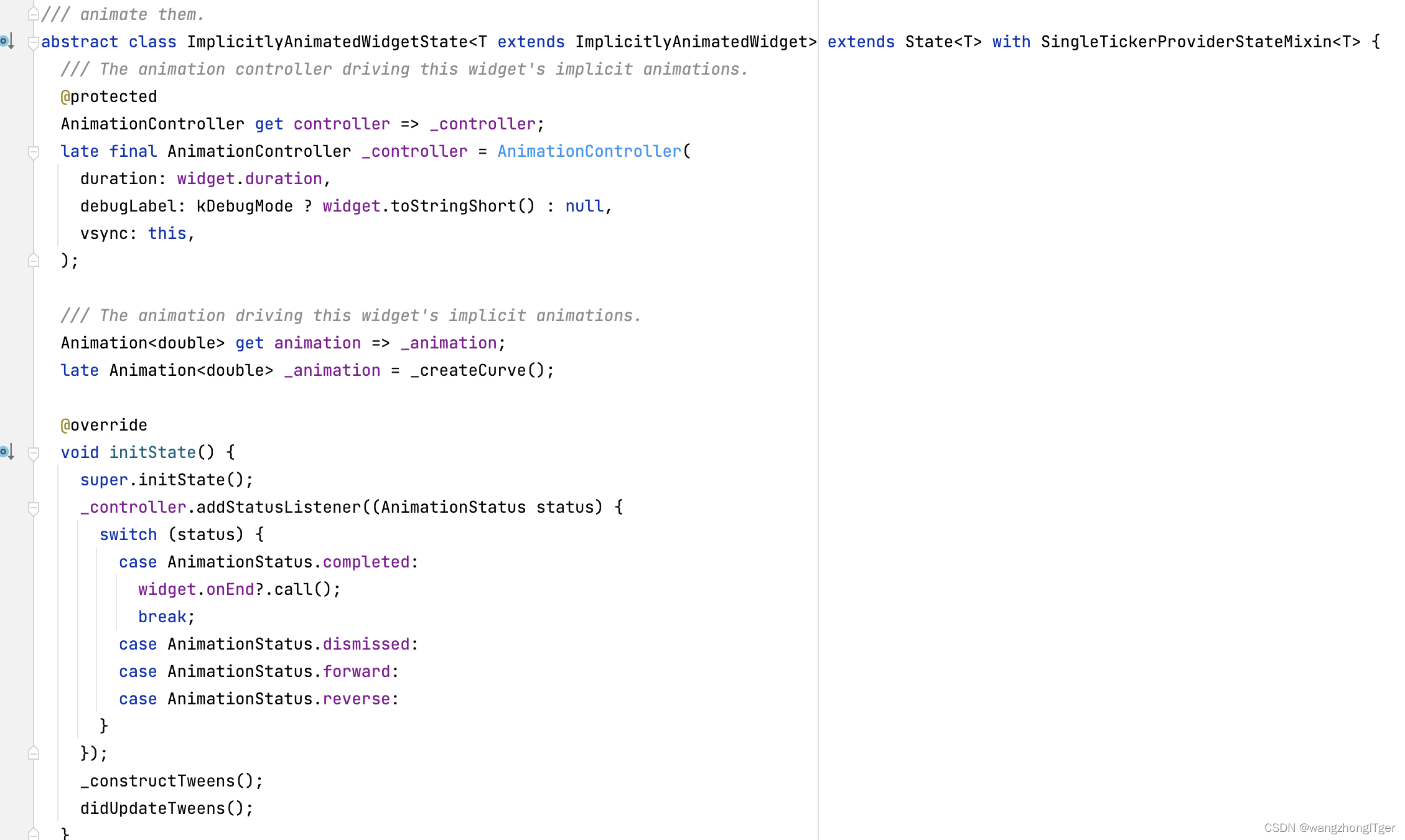Viewport: 1405px width, 840px height.
Task: Click the override gutter icon next to initState
Action: click(8, 452)
